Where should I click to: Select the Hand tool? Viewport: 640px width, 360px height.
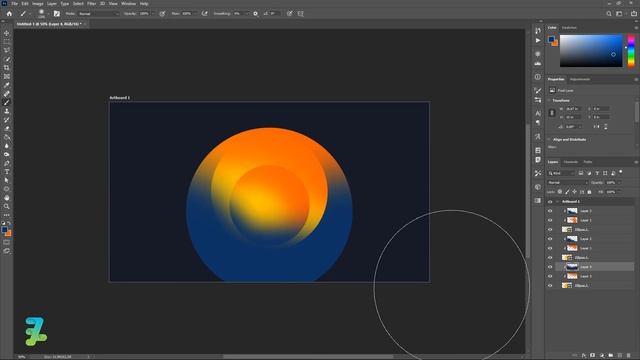[x=7, y=198]
